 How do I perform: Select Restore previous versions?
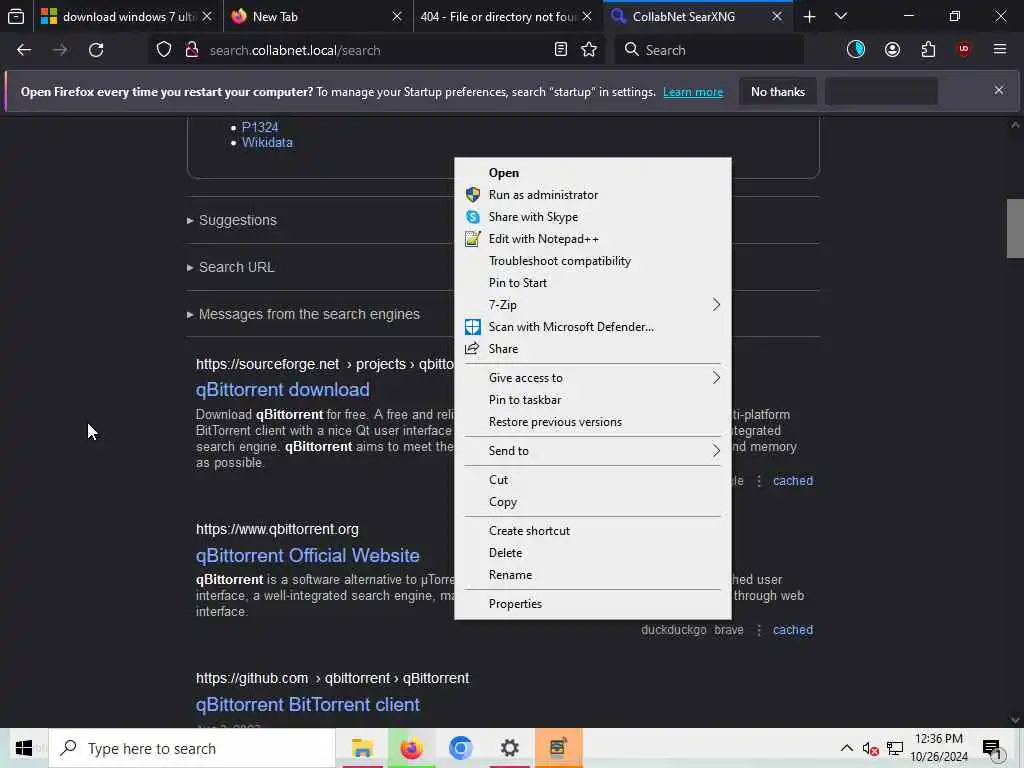coord(593,422)
